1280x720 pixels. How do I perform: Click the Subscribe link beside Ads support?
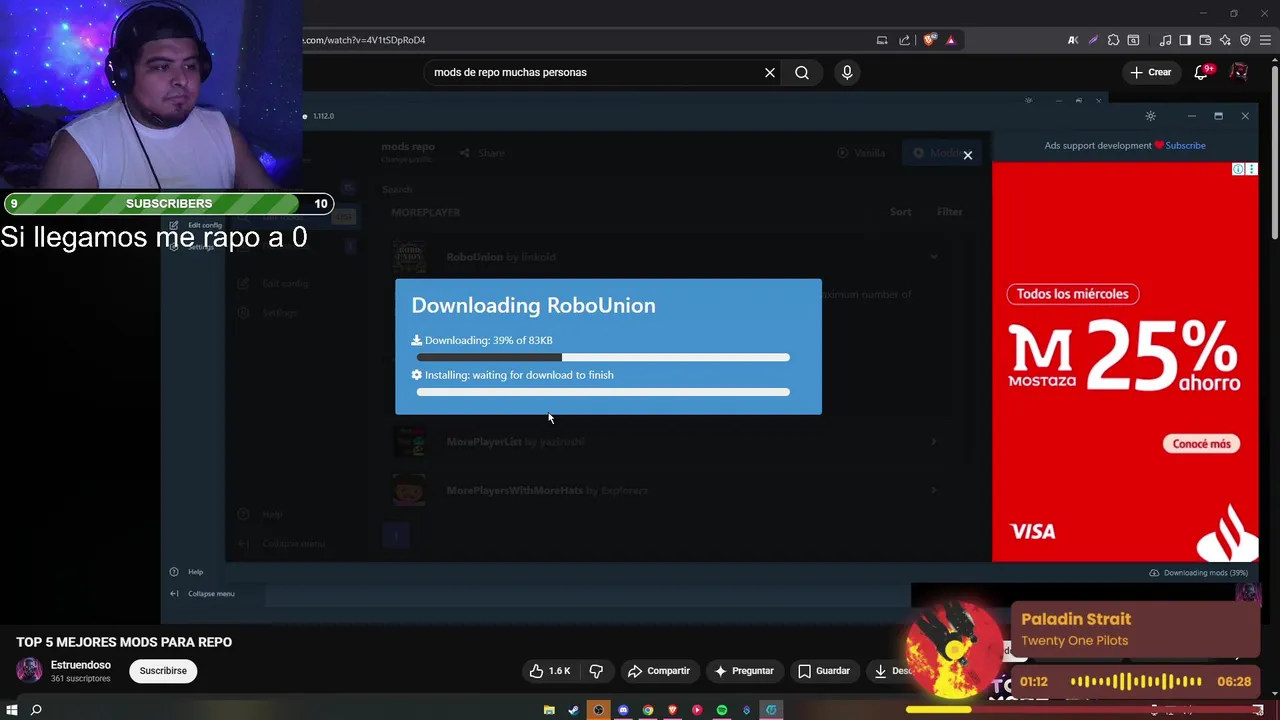[1185, 145]
